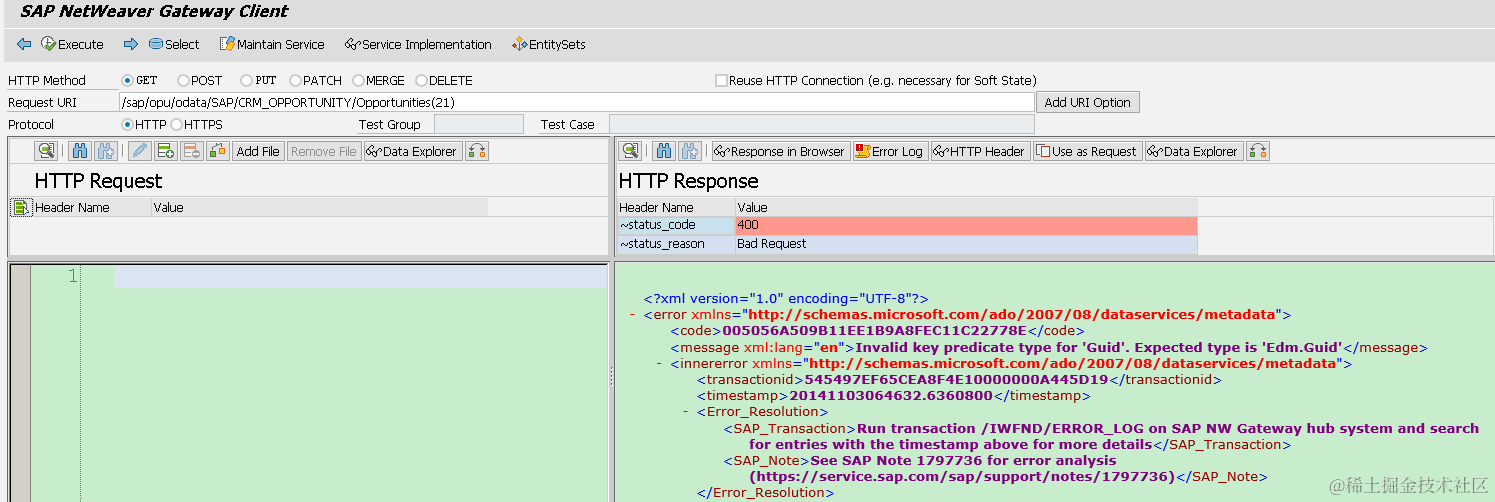Select the GET HTTP method
Image resolution: width=1495 pixels, height=502 pixels.
(x=127, y=80)
